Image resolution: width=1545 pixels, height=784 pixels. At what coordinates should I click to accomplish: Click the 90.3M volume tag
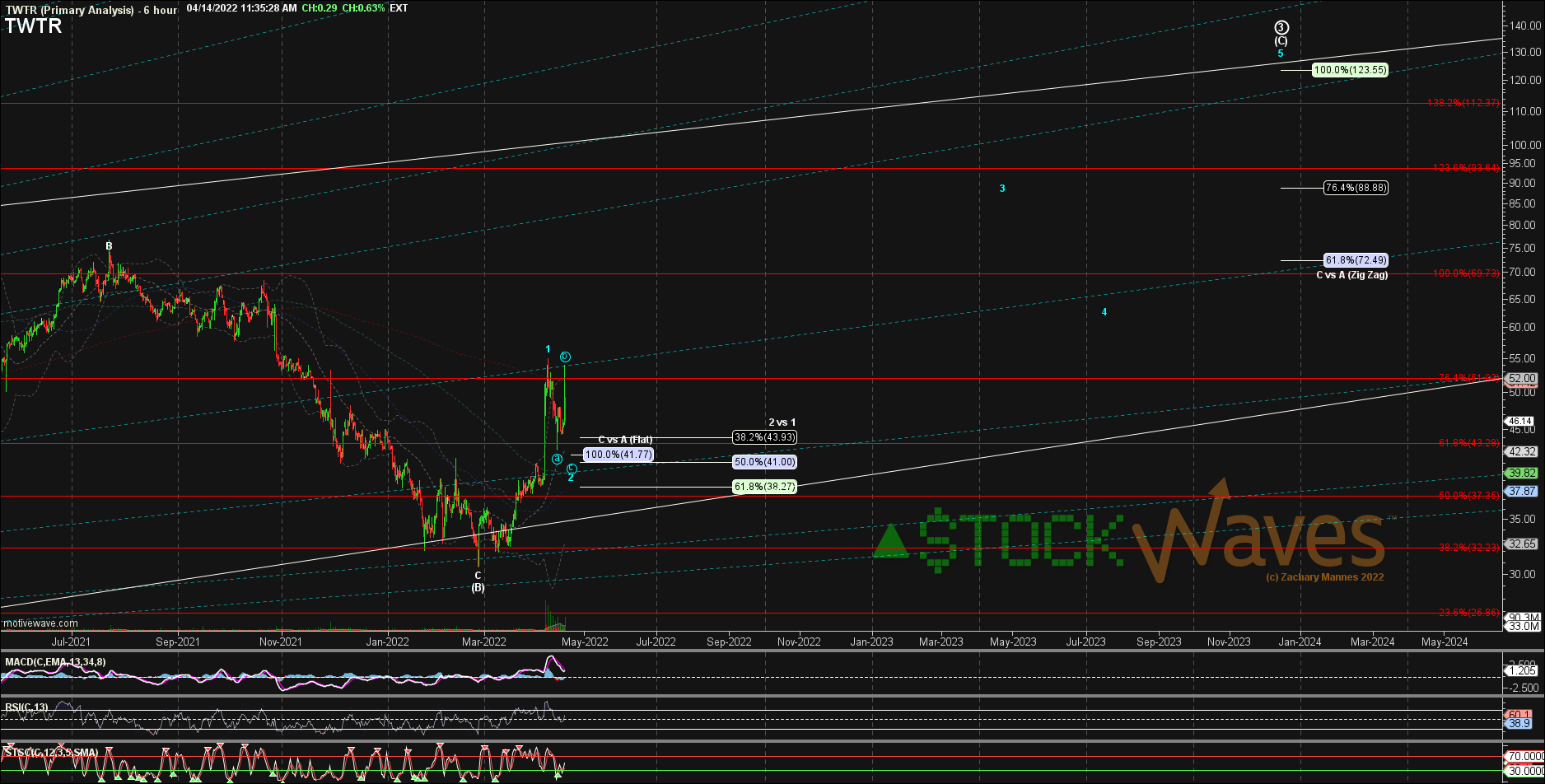(x=1523, y=618)
